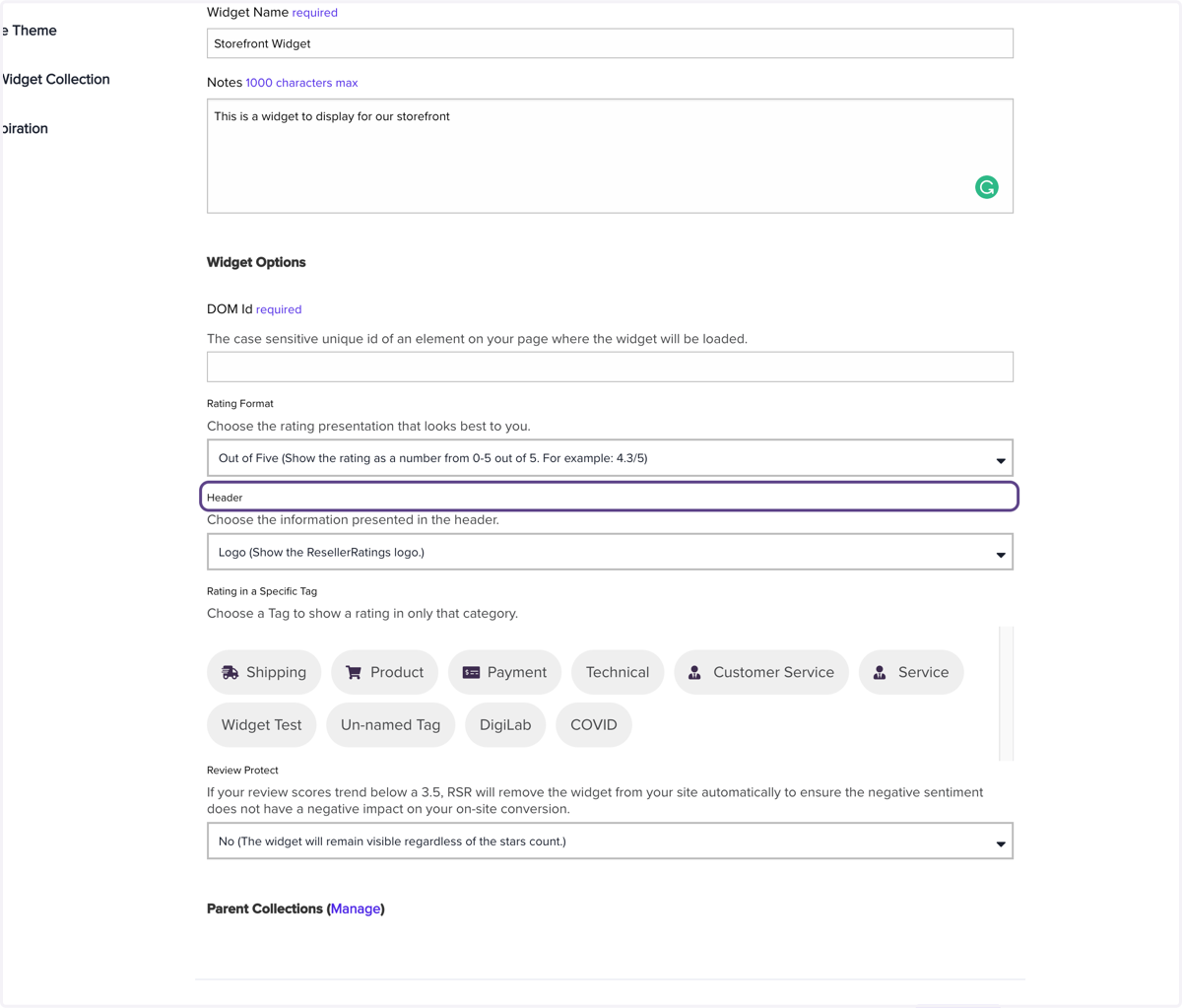Toggle the Un-named Tag chip
The image size is (1182, 1008).
click(x=390, y=724)
